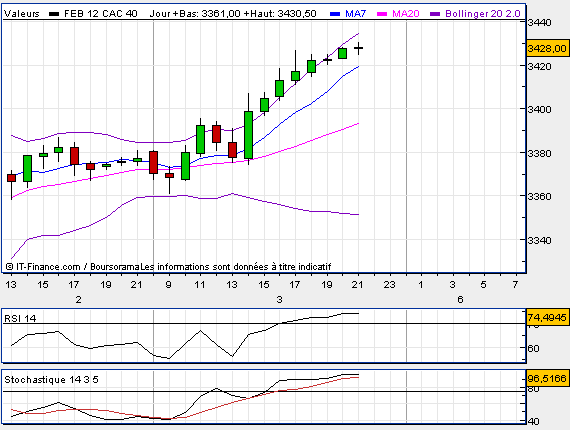Click the Valeurs label in chart header
The image size is (570, 430).
click(x=22, y=14)
